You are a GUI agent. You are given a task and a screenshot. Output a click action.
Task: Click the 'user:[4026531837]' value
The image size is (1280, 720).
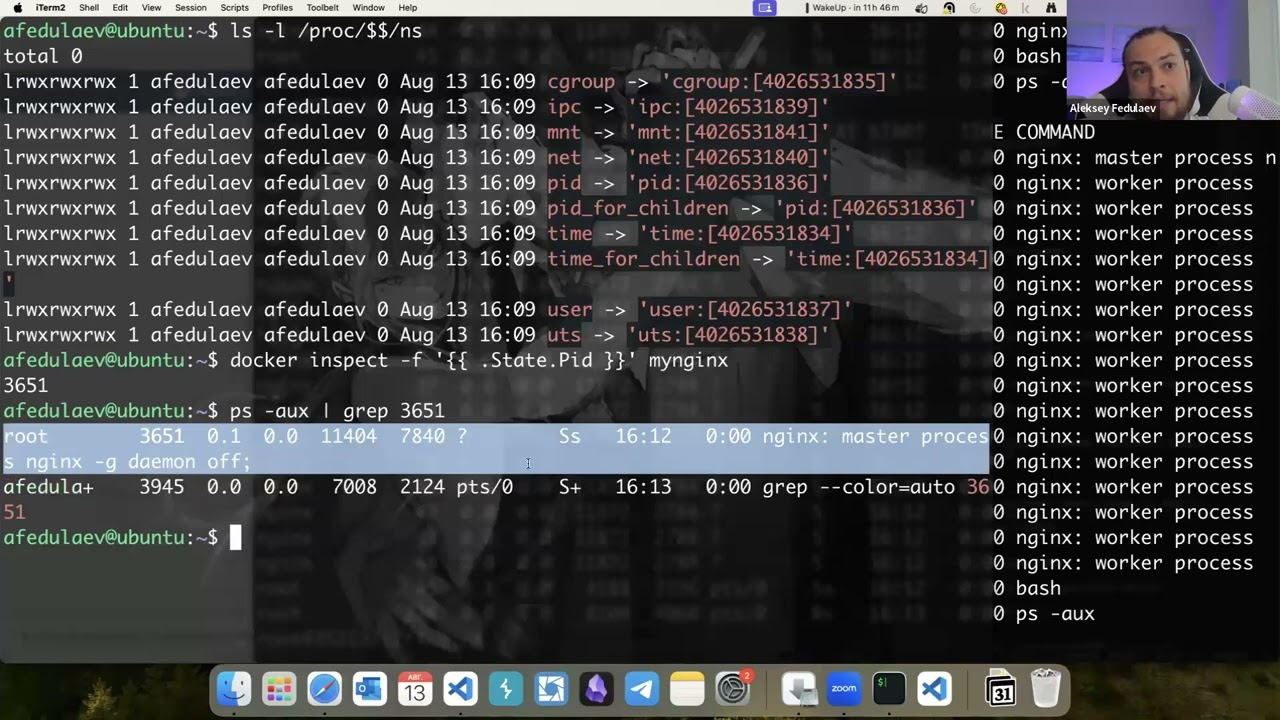[x=745, y=310]
